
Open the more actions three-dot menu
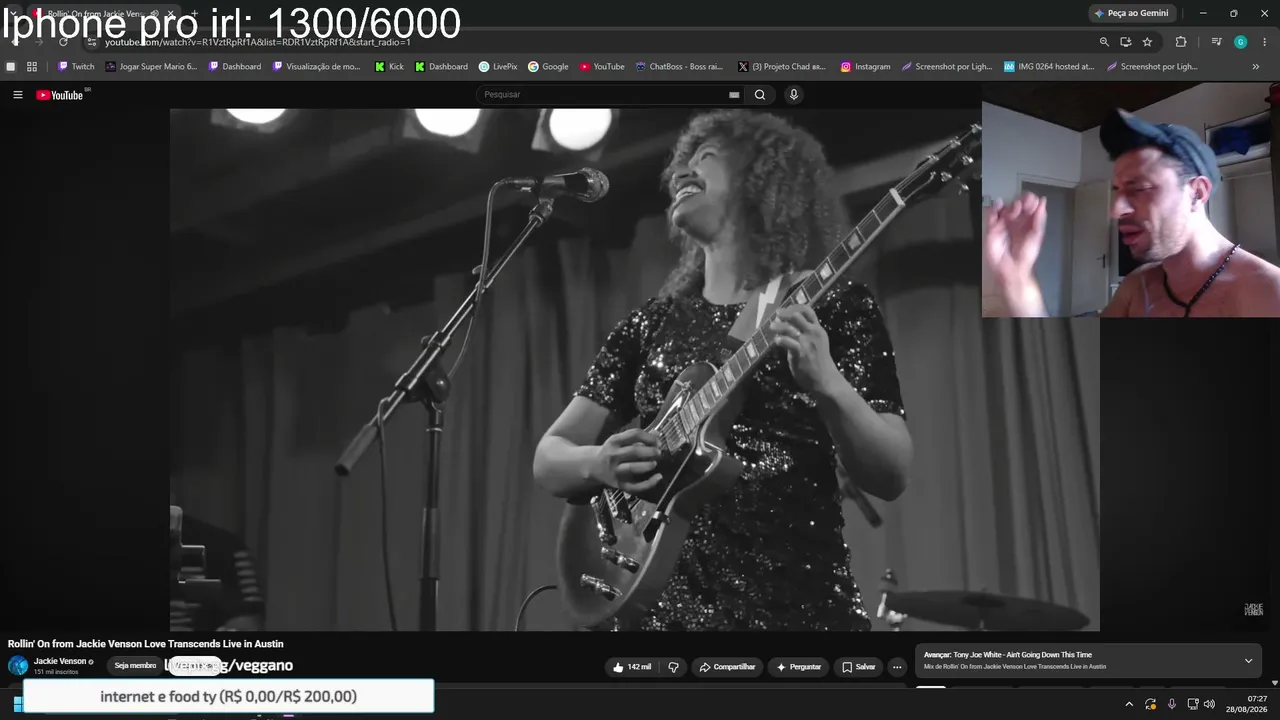click(897, 667)
